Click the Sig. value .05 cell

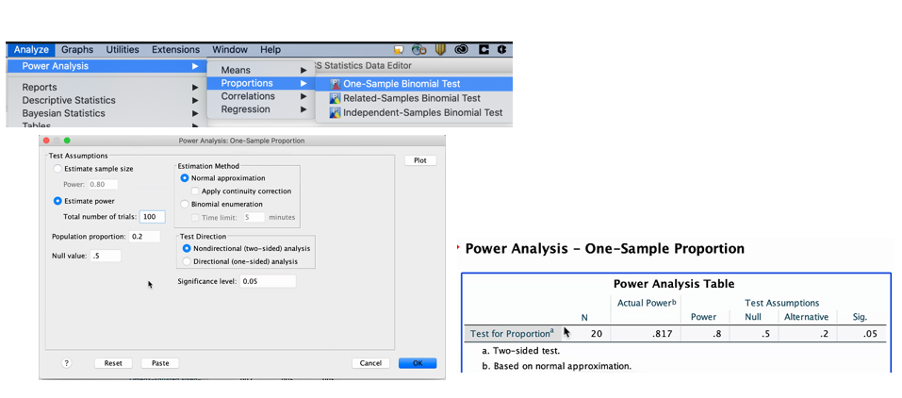(871, 334)
